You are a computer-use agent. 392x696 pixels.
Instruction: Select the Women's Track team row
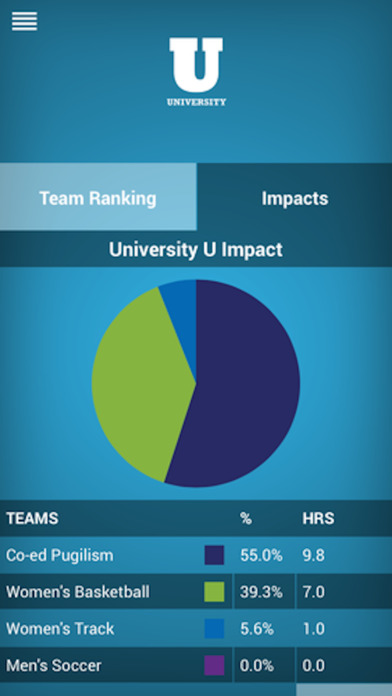click(x=196, y=629)
